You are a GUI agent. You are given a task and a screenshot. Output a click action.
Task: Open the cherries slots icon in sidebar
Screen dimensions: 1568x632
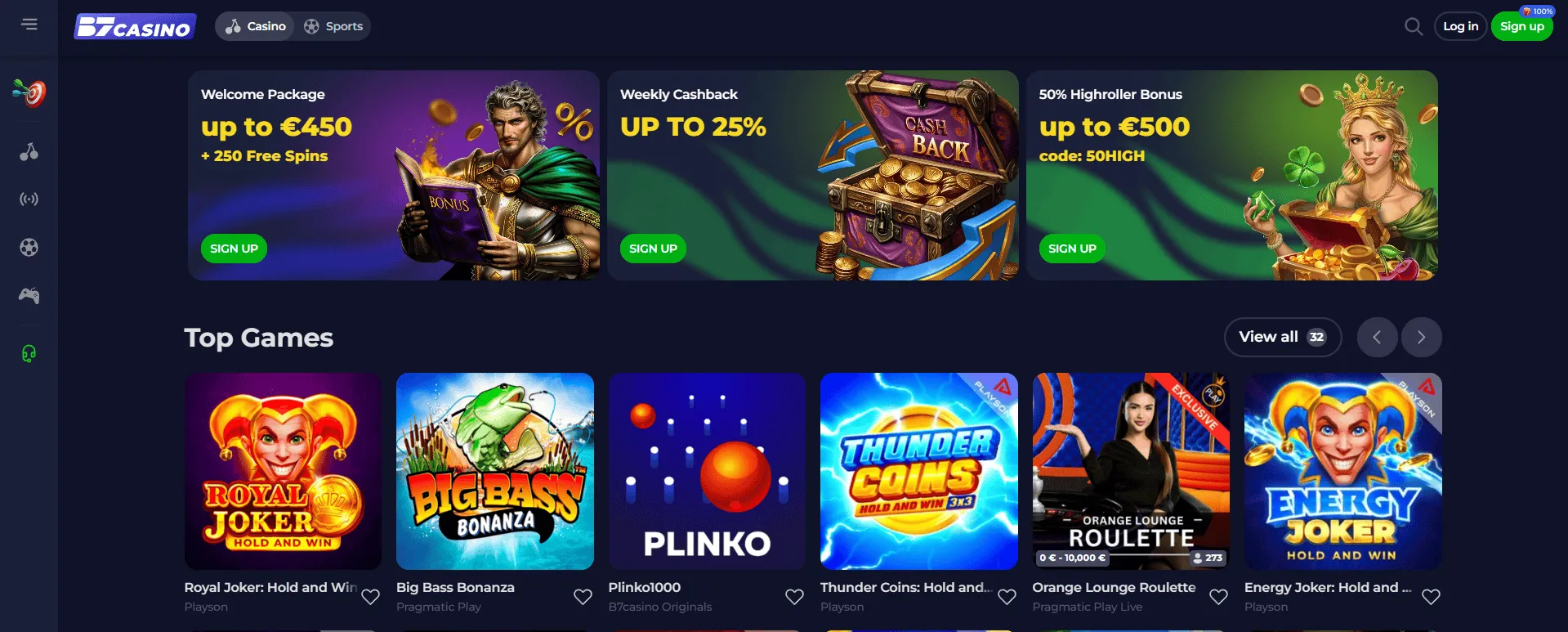29,151
